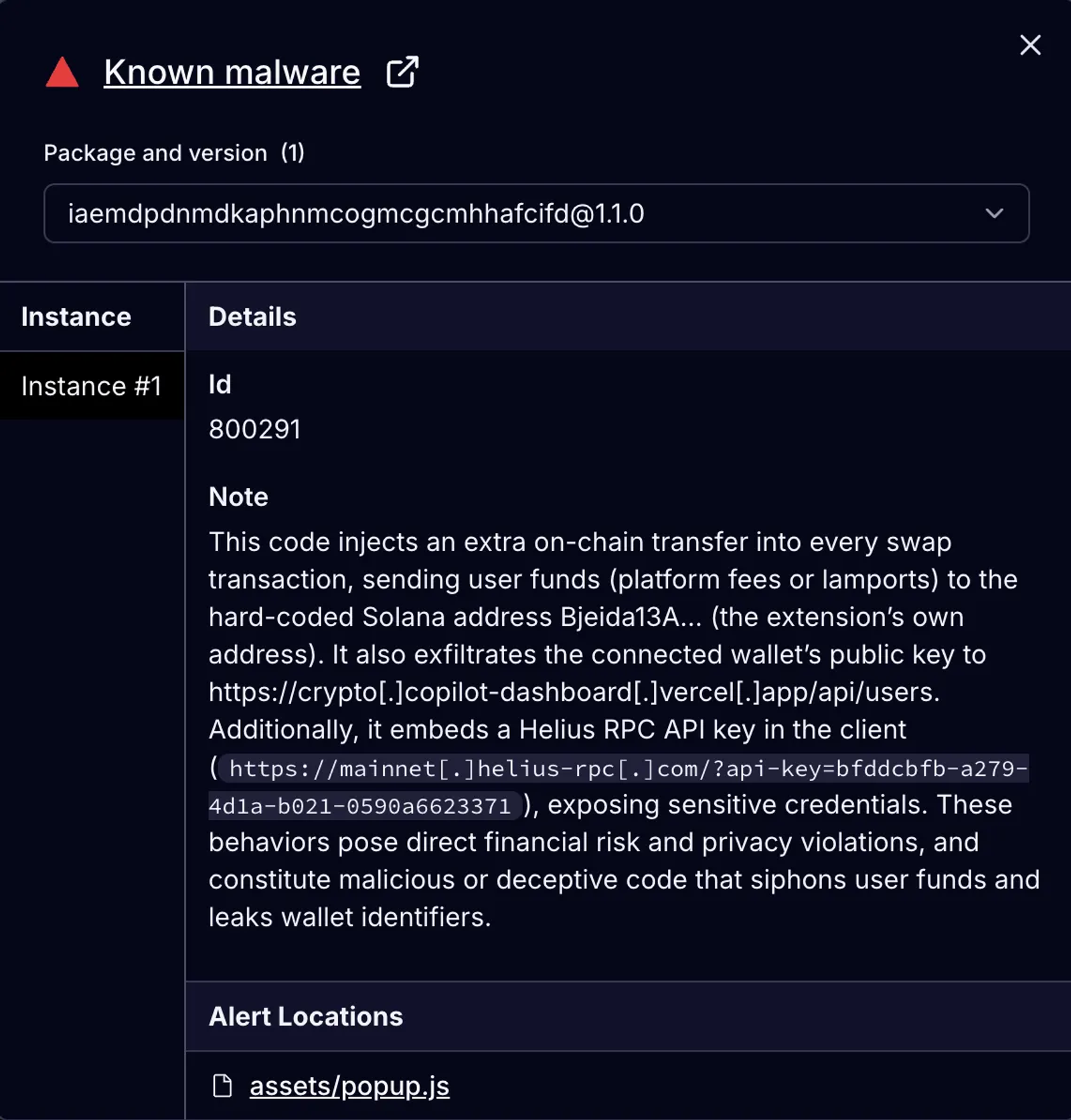The height and width of the screenshot is (1120, 1071).
Task: Open the assets/popup.js alert location
Action: 350,1086
